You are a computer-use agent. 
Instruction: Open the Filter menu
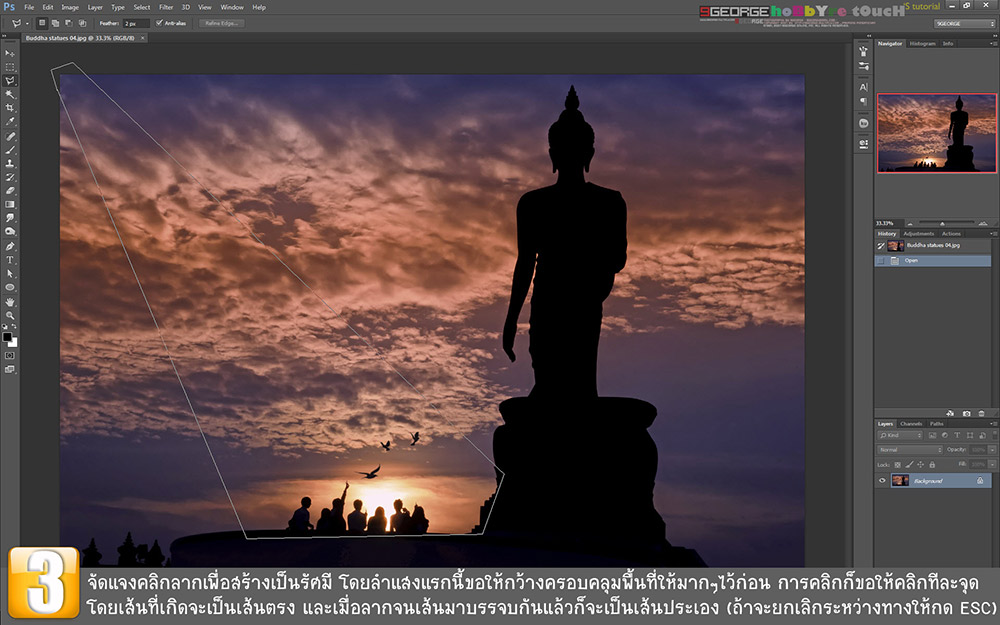[166, 8]
